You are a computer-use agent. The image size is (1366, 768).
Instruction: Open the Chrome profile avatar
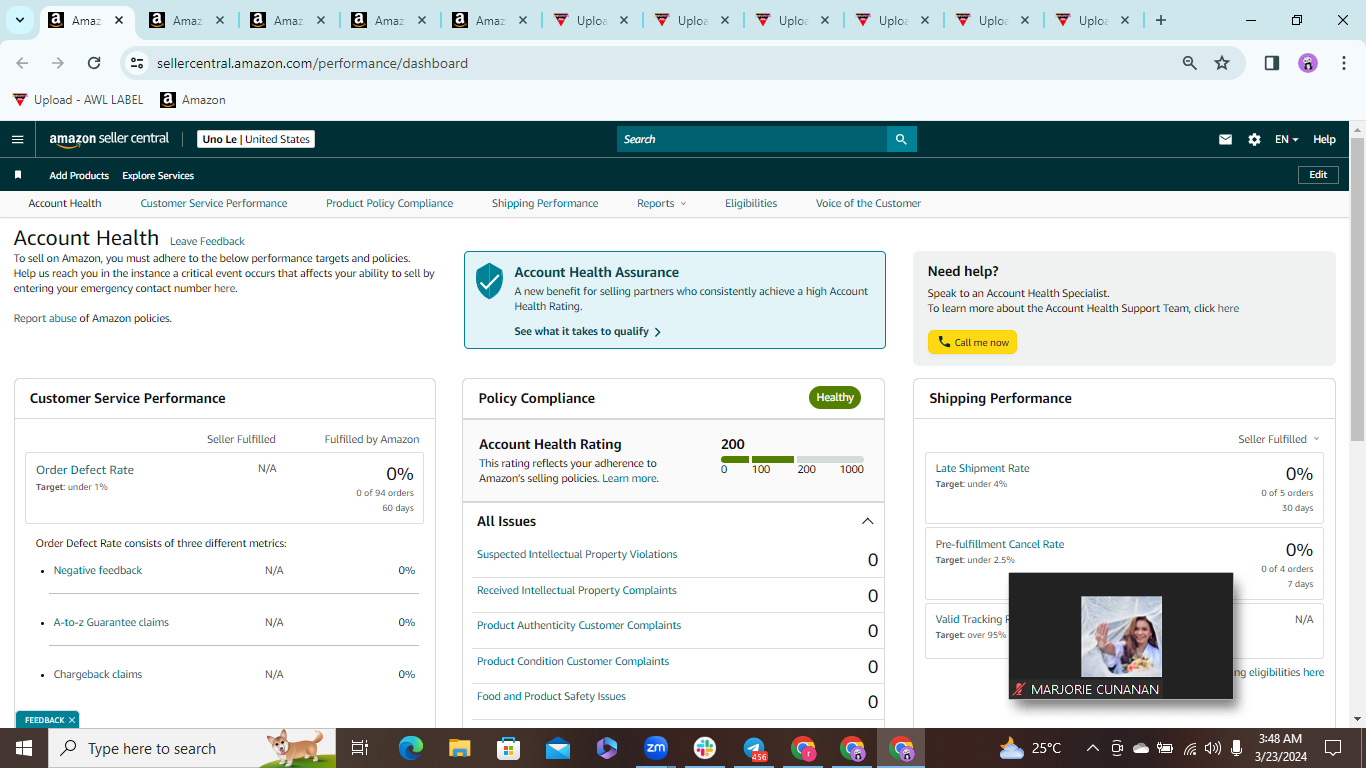click(1308, 63)
